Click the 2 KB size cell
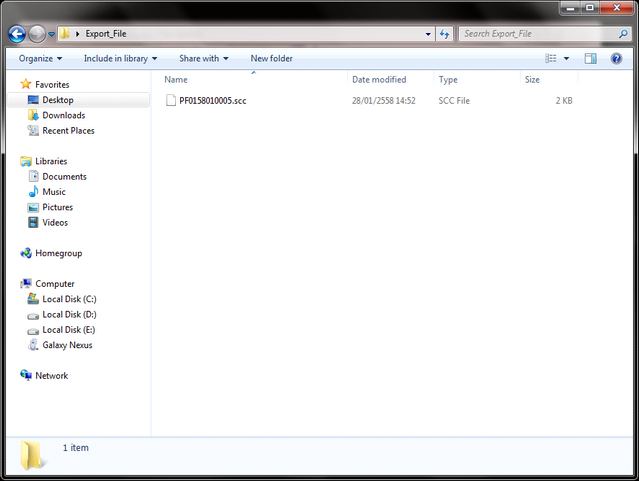 564,101
